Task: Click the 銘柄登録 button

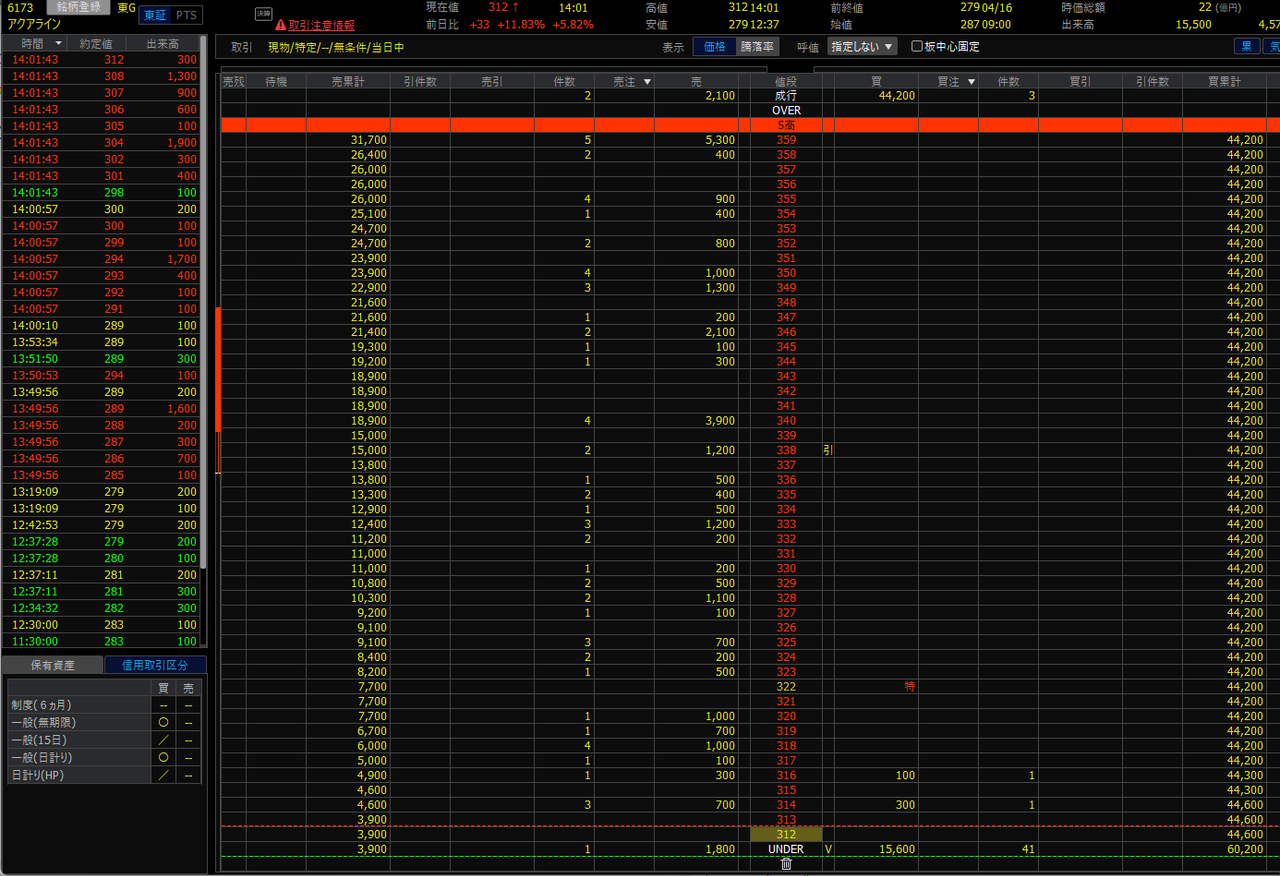Action: point(79,8)
